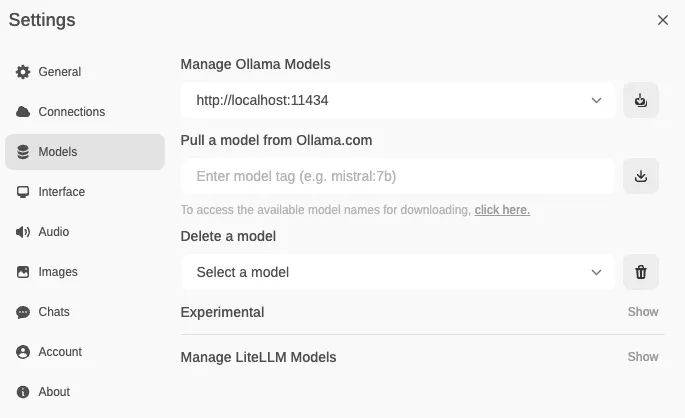Image resolution: width=685 pixels, height=418 pixels.
Task: Open the General settings tab
Action: click(60, 72)
